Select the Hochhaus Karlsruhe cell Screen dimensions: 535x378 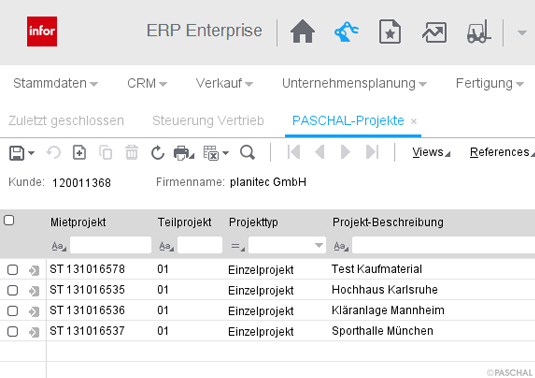385,290
